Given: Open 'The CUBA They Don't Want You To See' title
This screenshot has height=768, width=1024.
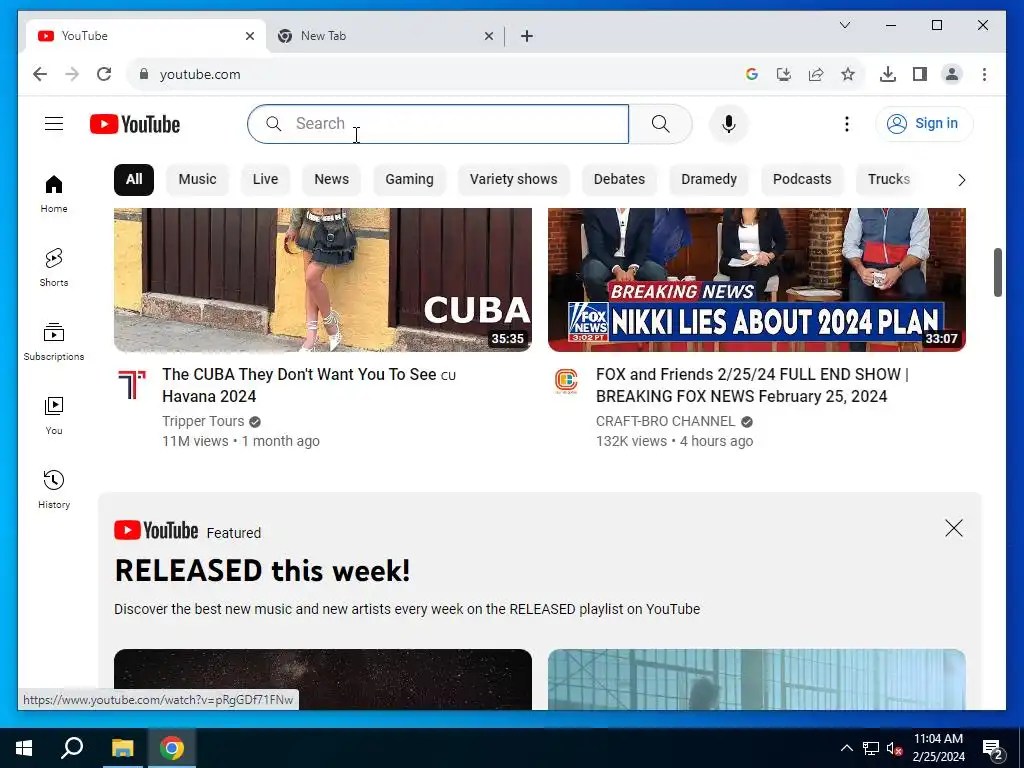Looking at the screenshot, I should click(309, 385).
